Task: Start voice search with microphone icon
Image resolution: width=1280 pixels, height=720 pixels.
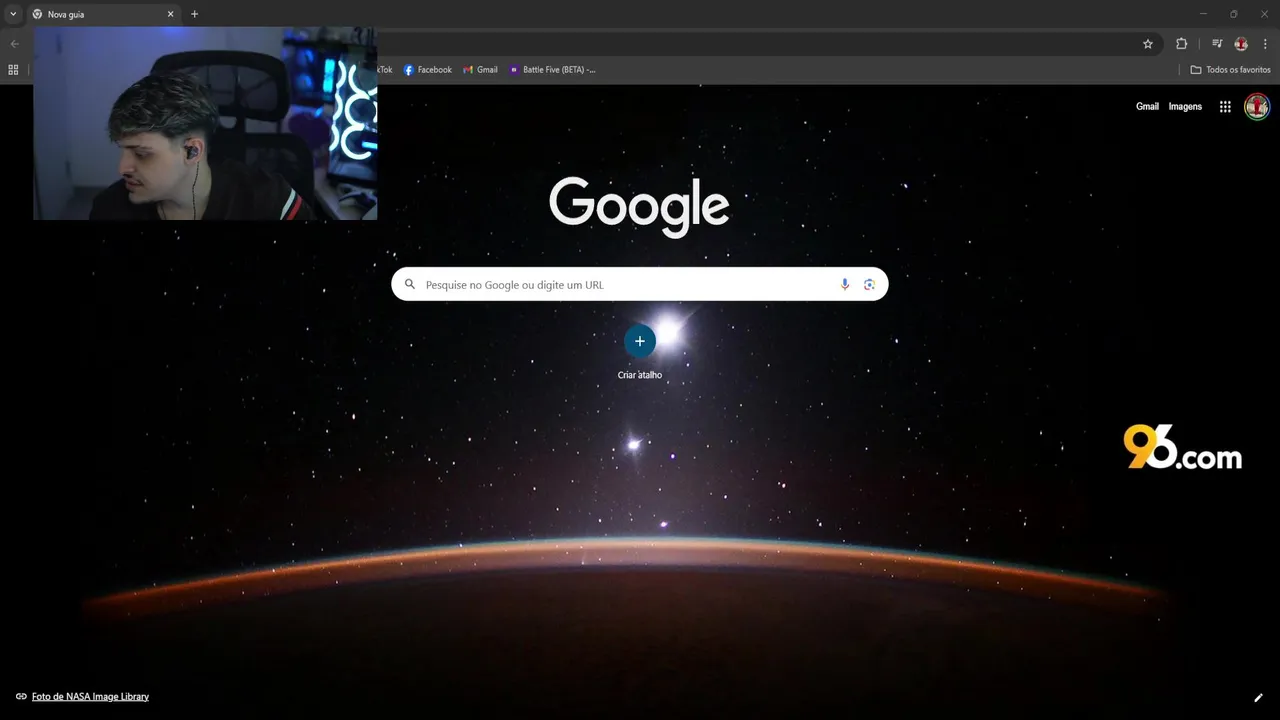Action: click(845, 285)
